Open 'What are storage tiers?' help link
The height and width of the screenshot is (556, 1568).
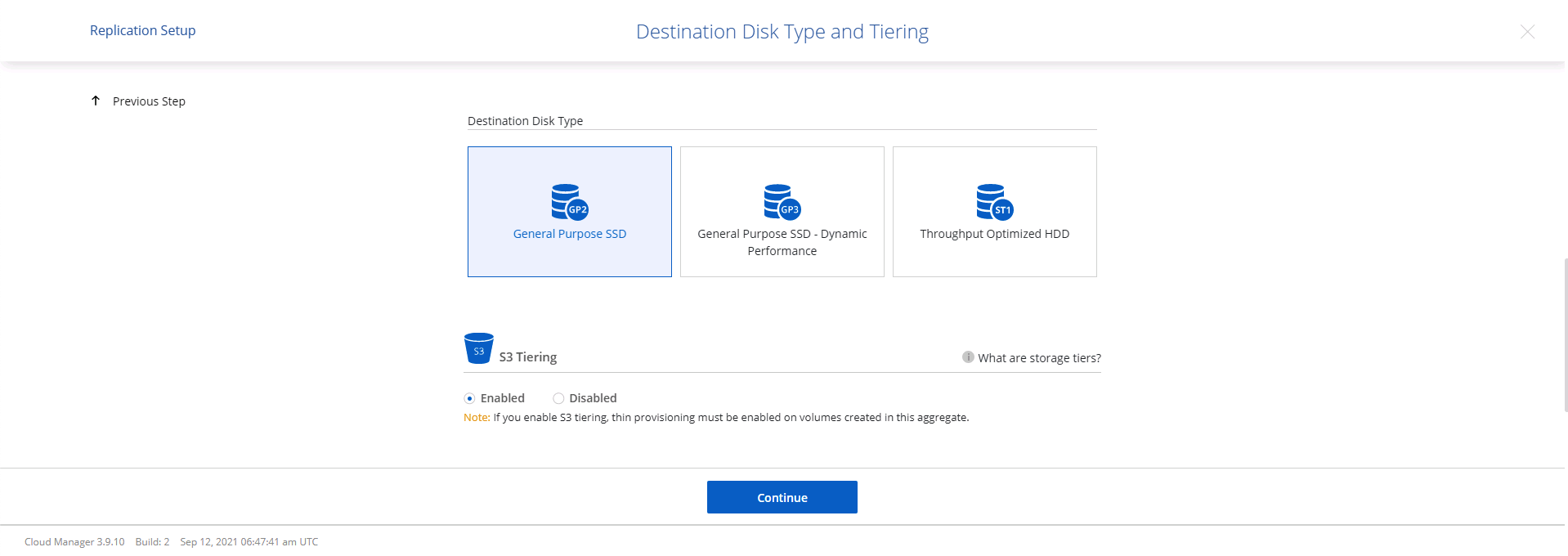tap(1038, 358)
